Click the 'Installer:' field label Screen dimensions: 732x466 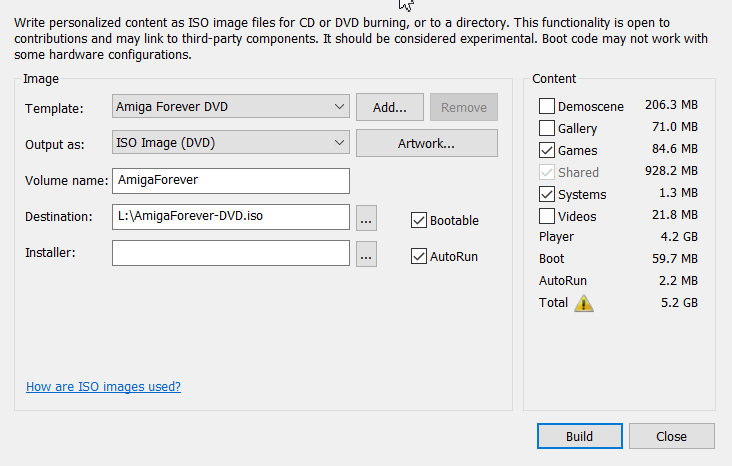50,253
